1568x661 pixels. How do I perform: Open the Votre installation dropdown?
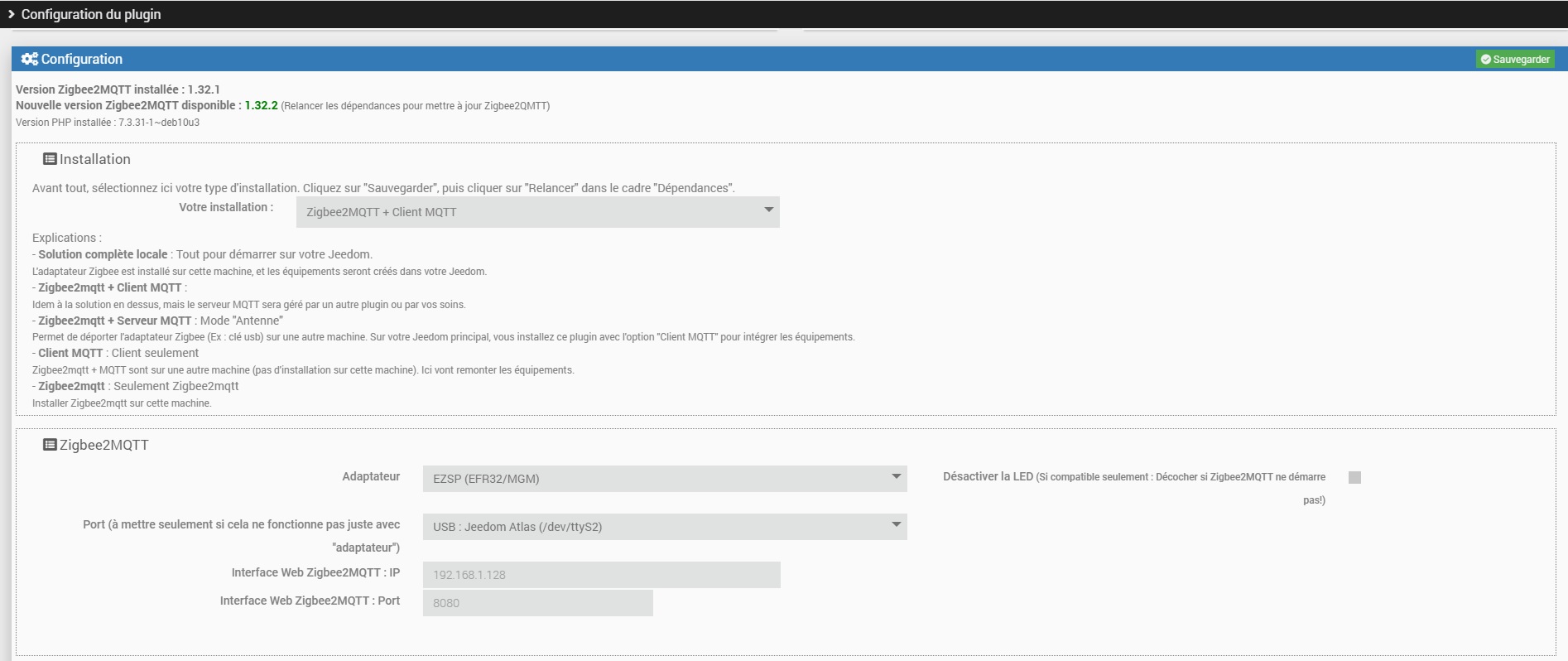click(538, 212)
